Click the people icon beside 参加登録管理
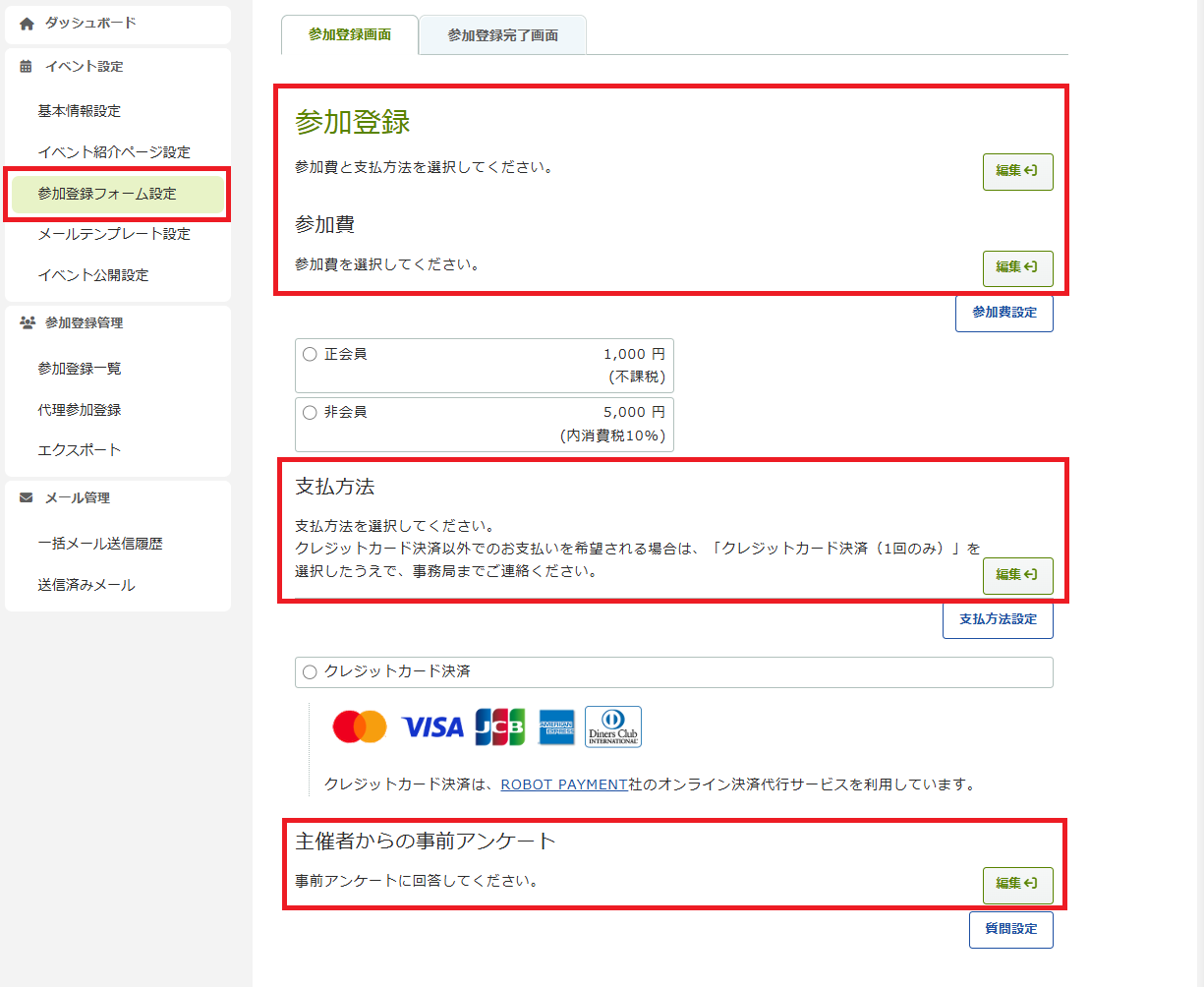This screenshot has width=1204, height=987. point(27,322)
